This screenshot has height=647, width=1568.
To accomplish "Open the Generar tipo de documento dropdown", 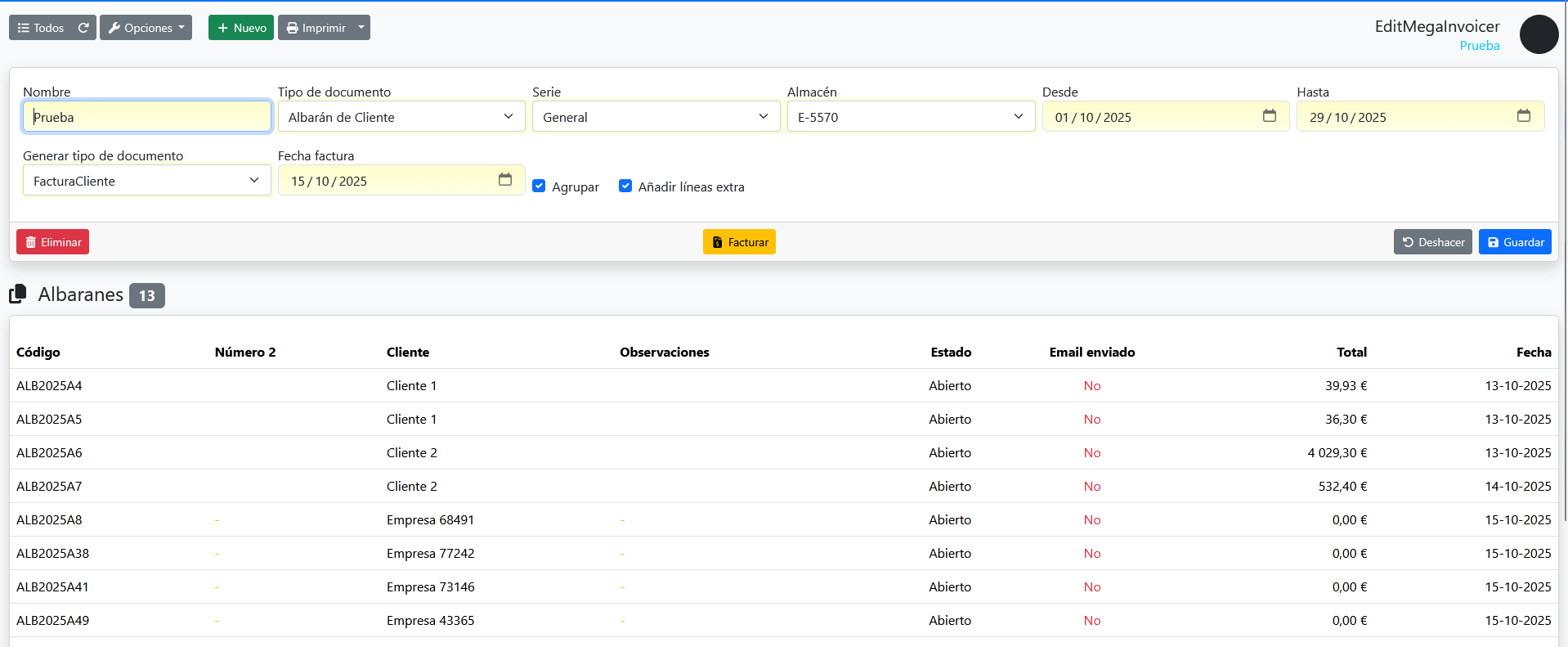I will [146, 181].
